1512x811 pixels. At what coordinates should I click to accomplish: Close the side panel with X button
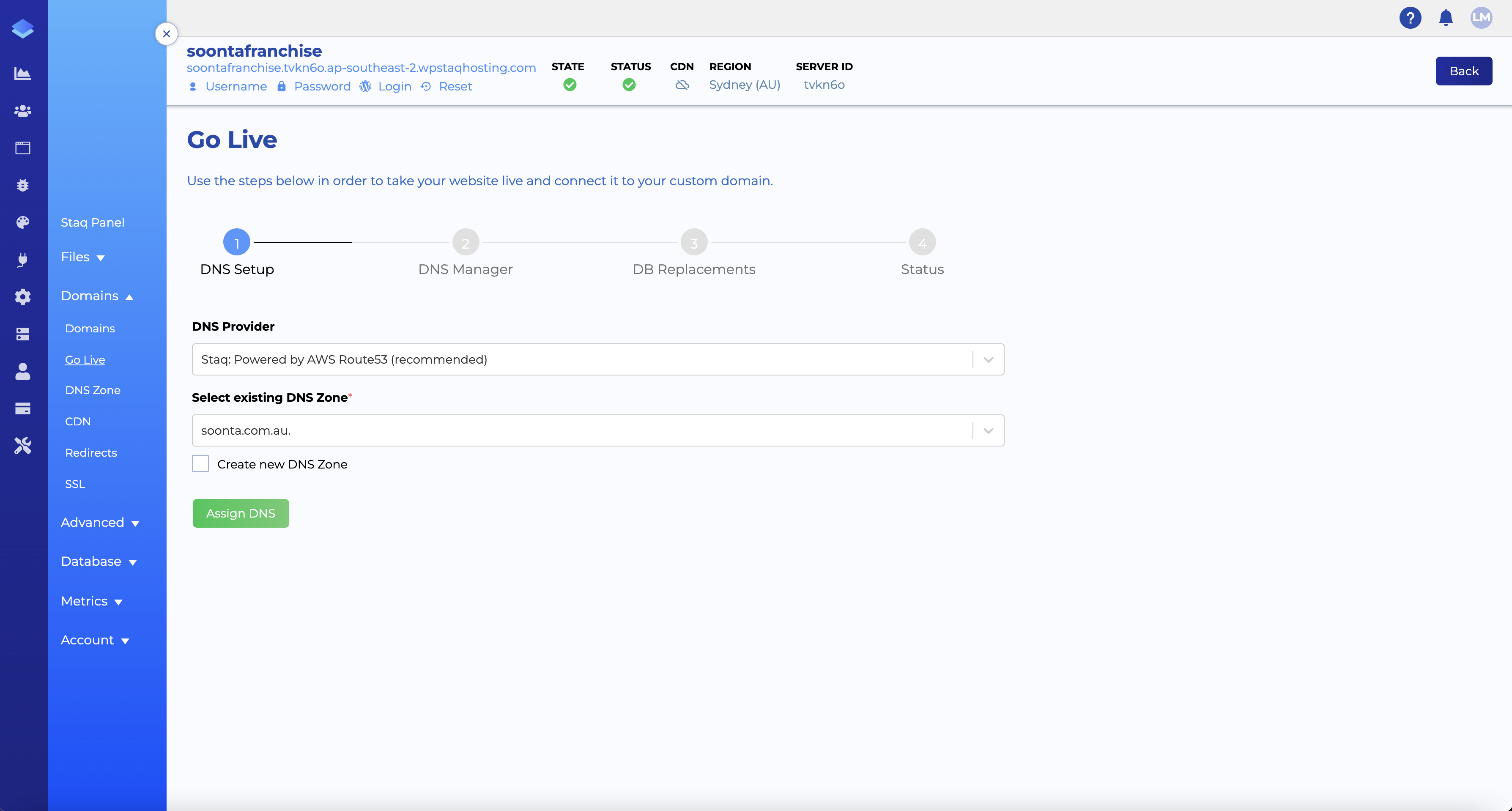pos(167,33)
